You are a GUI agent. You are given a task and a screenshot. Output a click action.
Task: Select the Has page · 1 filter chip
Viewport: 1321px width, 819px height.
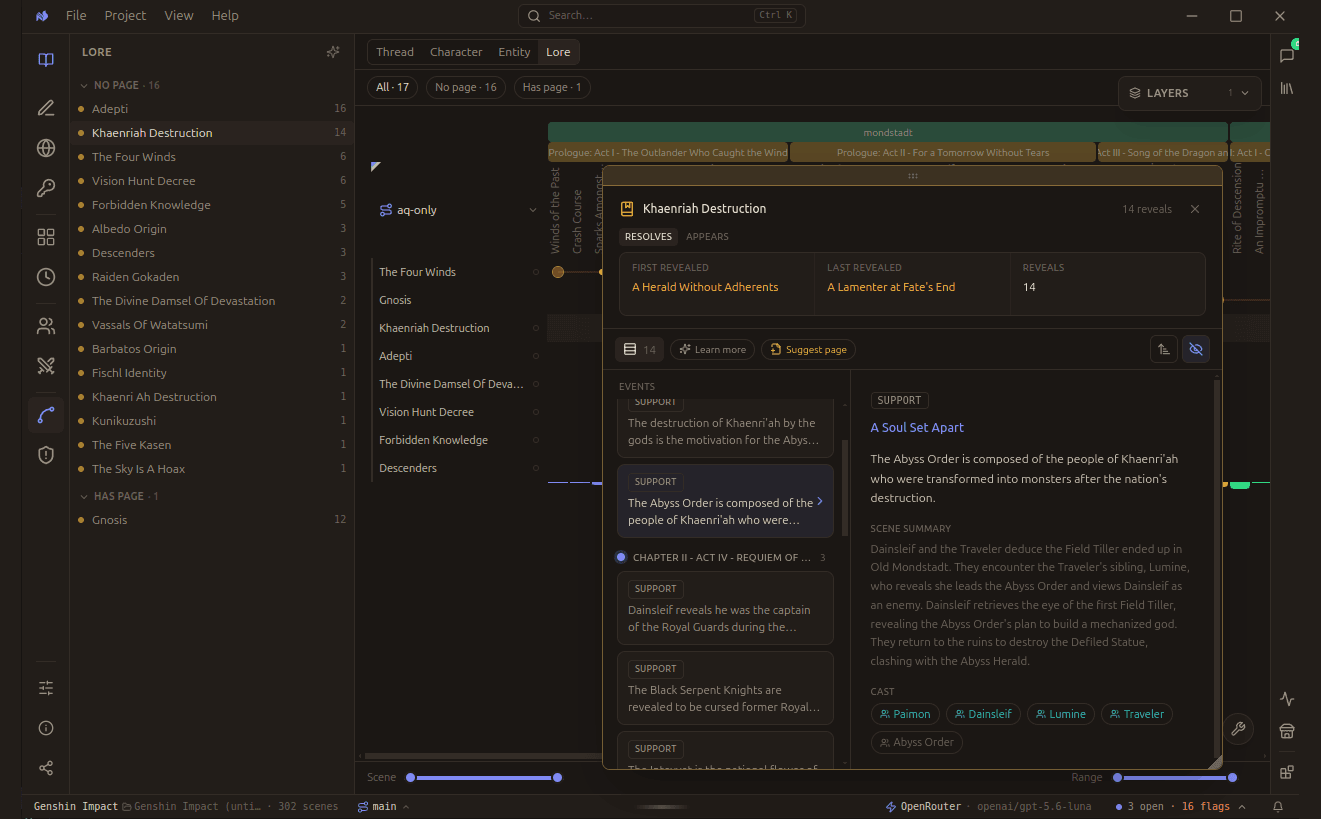[x=552, y=87]
